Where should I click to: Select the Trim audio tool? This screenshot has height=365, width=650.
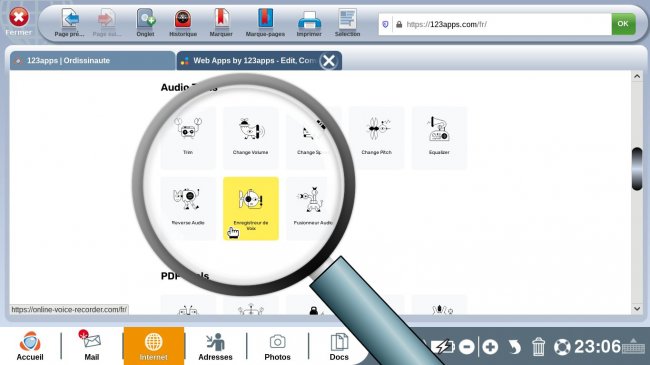coord(188,138)
